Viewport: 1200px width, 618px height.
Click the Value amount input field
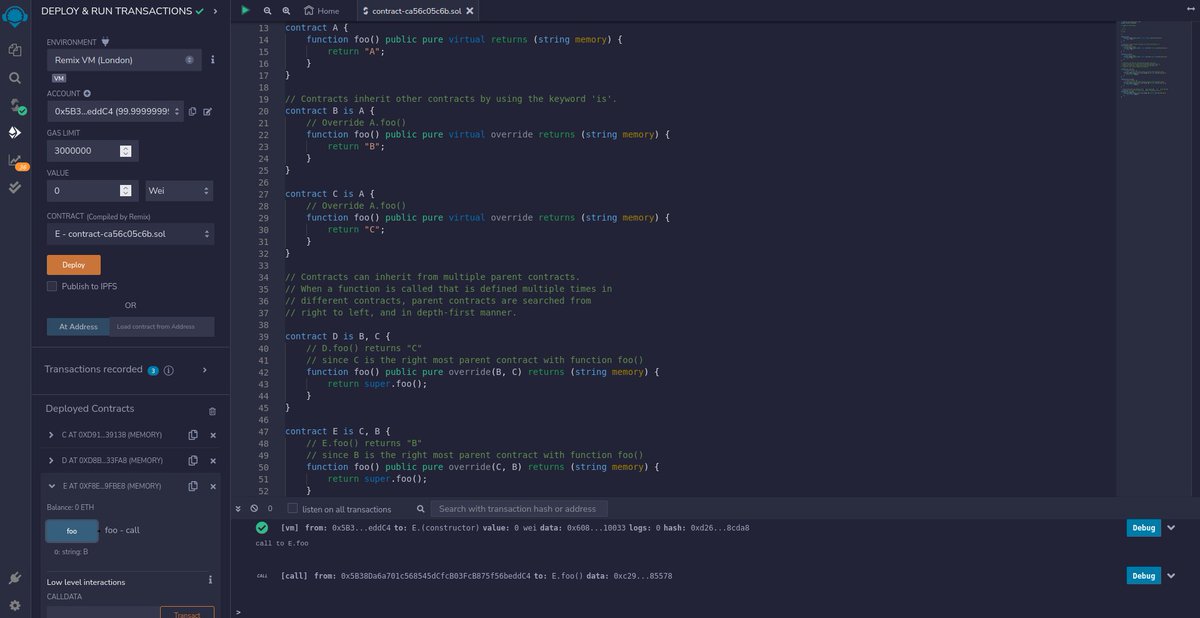coord(93,190)
